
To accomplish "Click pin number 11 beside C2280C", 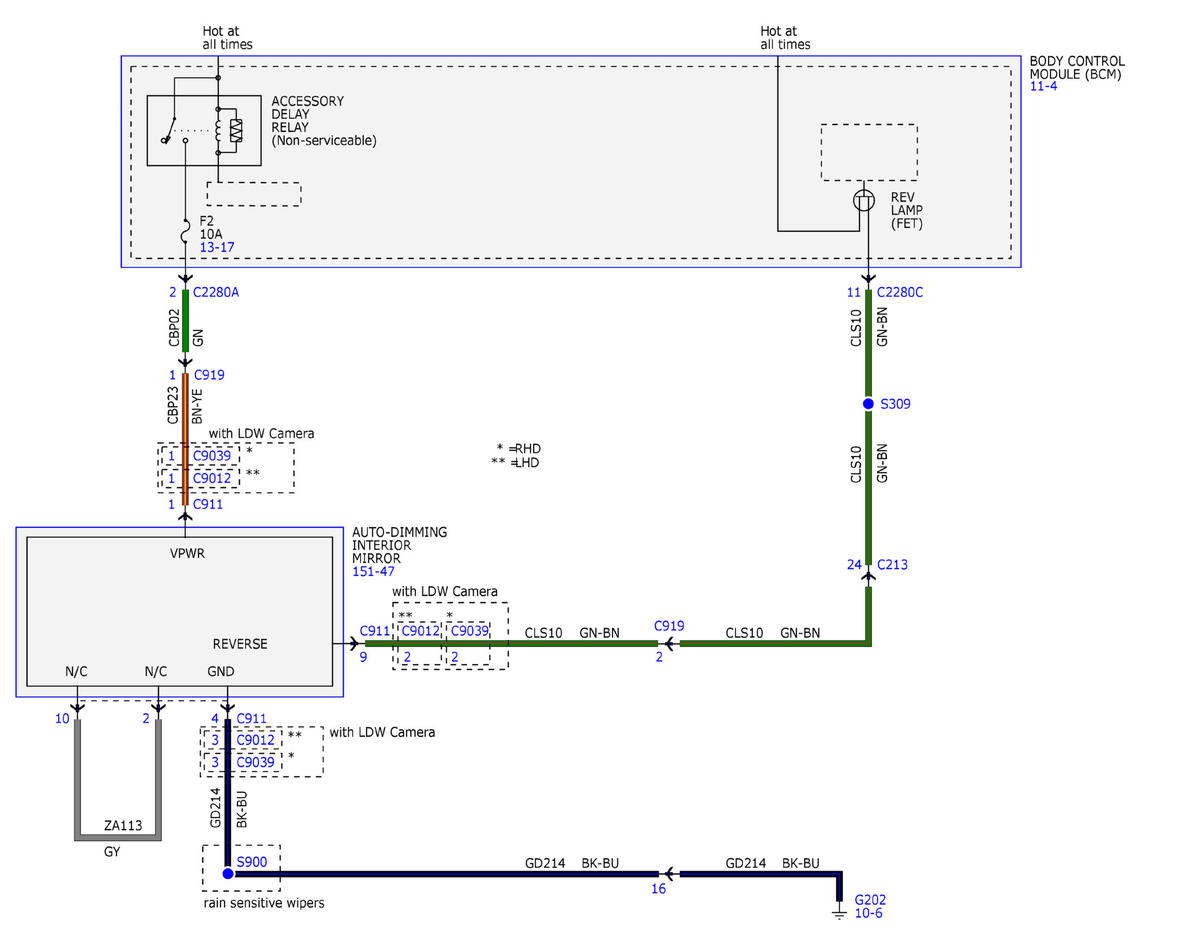I will pos(853,293).
